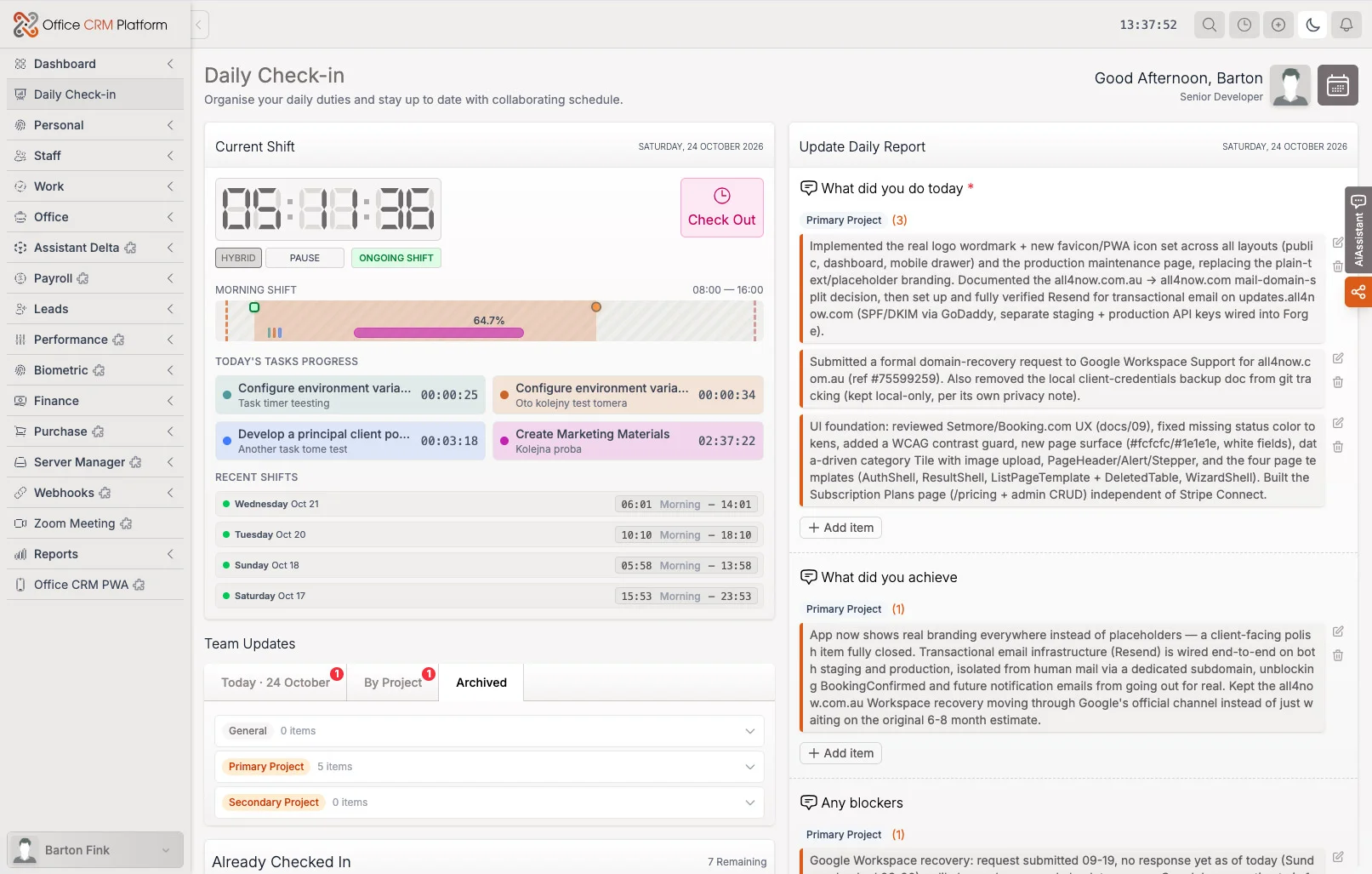Open the Tuesday Oct 20 recent shift row
This screenshot has height=874, width=1372.
point(489,534)
